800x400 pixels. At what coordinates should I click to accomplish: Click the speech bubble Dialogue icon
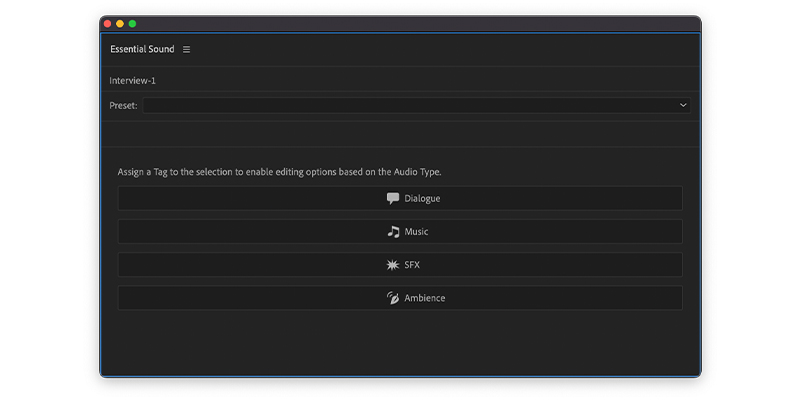(392, 198)
